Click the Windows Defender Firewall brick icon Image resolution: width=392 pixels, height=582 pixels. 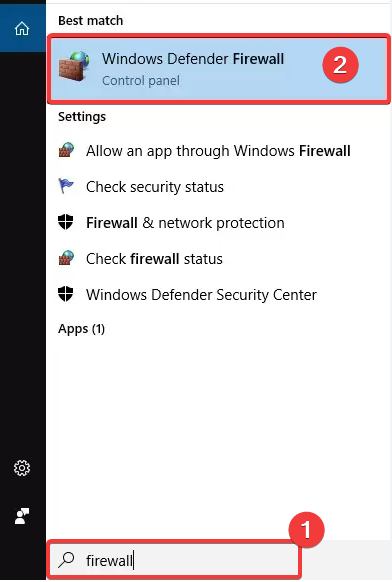74,66
